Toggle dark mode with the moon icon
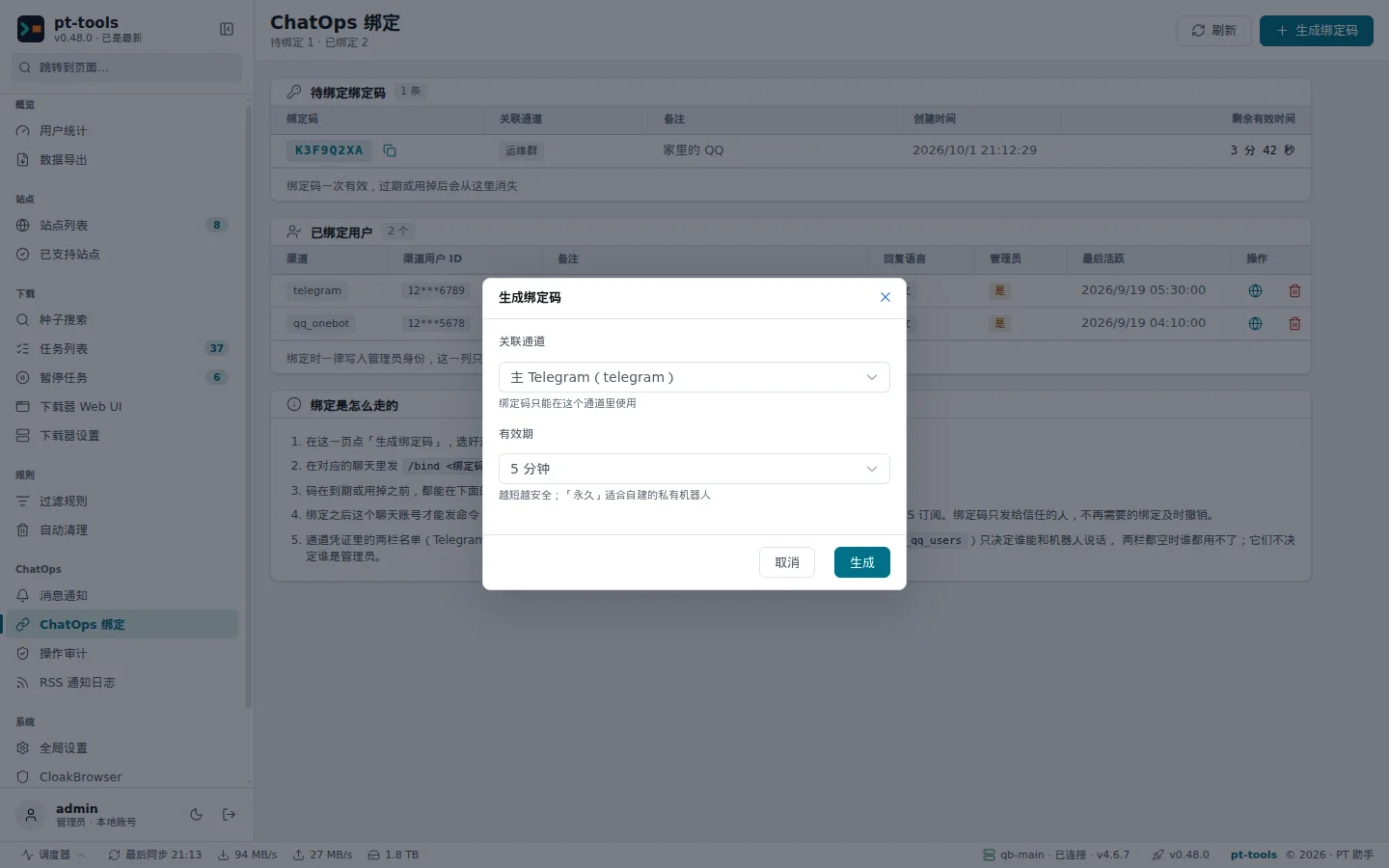1389x868 pixels. tap(196, 815)
